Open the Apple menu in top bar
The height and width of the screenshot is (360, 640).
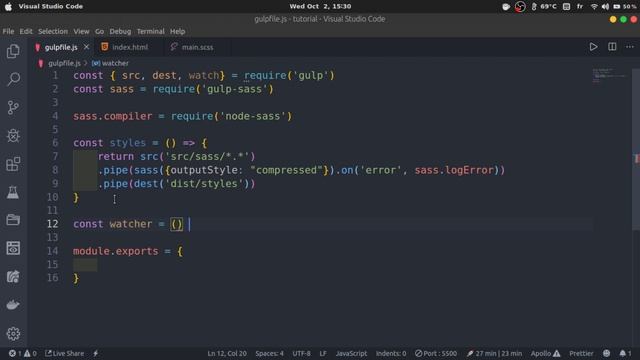pyautogui.click(x=8, y=7)
